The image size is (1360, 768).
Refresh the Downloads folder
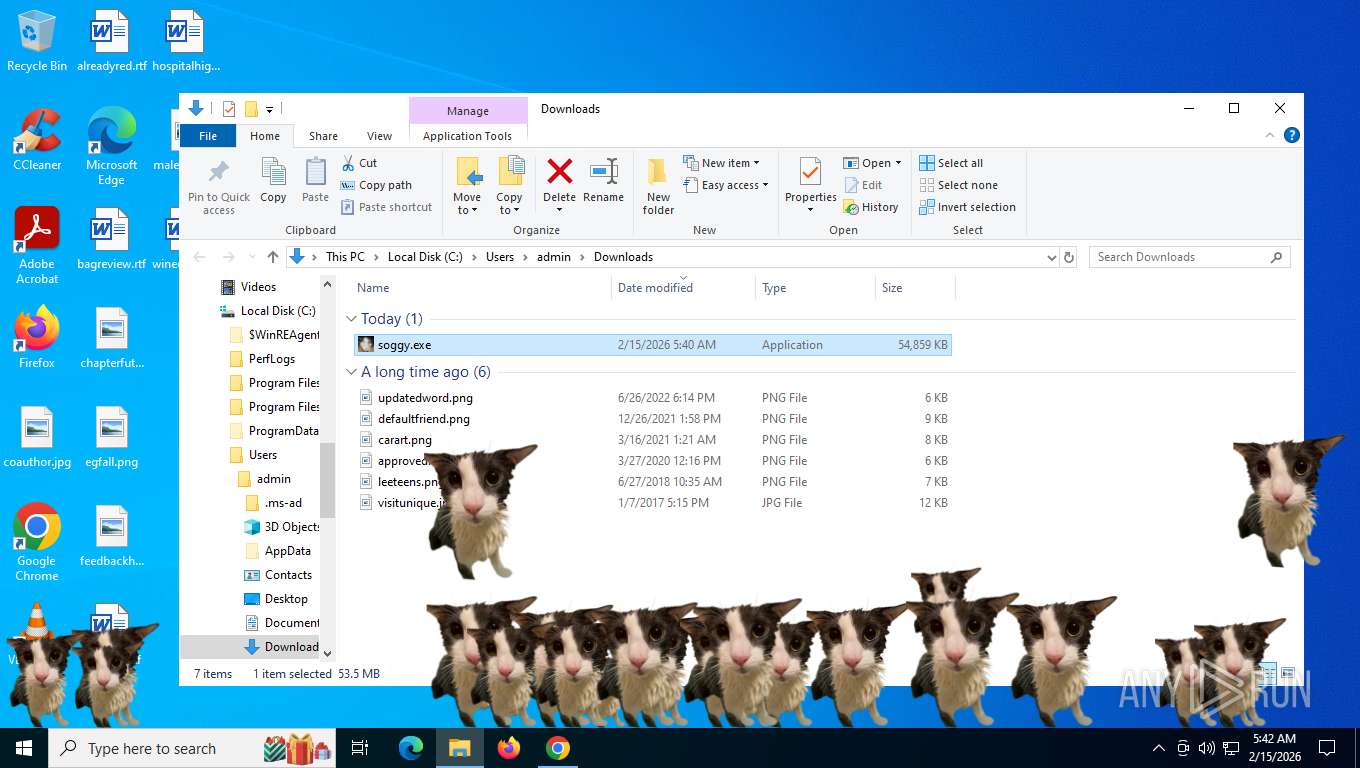pos(1069,257)
